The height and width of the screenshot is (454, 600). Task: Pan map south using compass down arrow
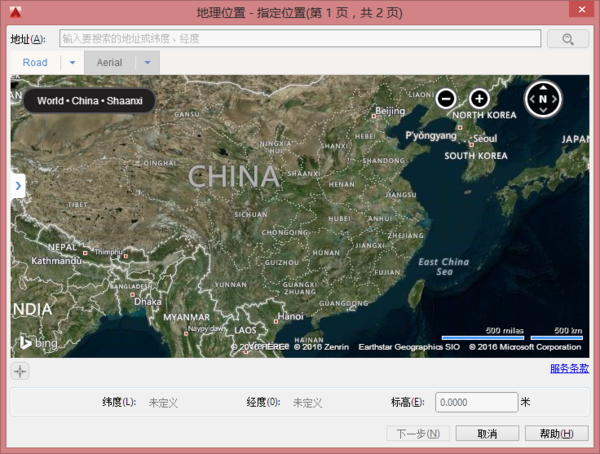tap(543, 111)
